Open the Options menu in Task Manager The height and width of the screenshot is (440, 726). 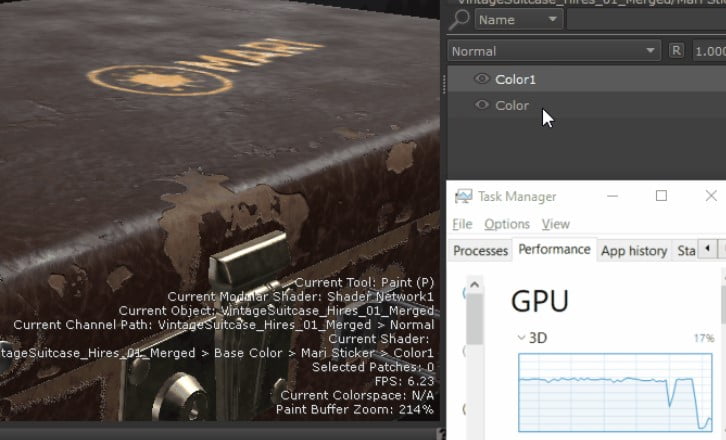(x=506, y=224)
